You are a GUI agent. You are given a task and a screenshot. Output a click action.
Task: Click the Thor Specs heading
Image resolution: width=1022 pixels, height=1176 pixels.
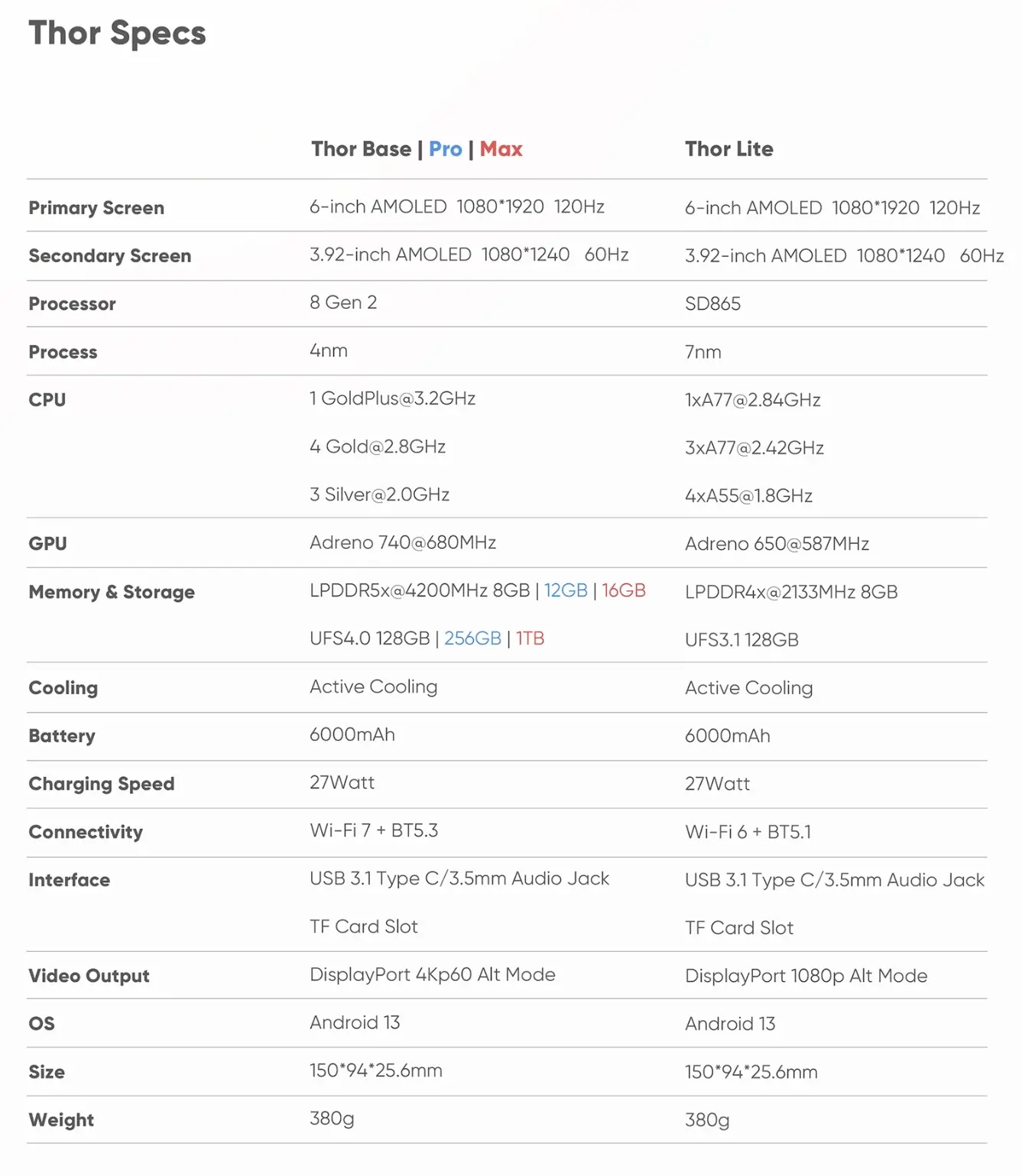pos(117,34)
